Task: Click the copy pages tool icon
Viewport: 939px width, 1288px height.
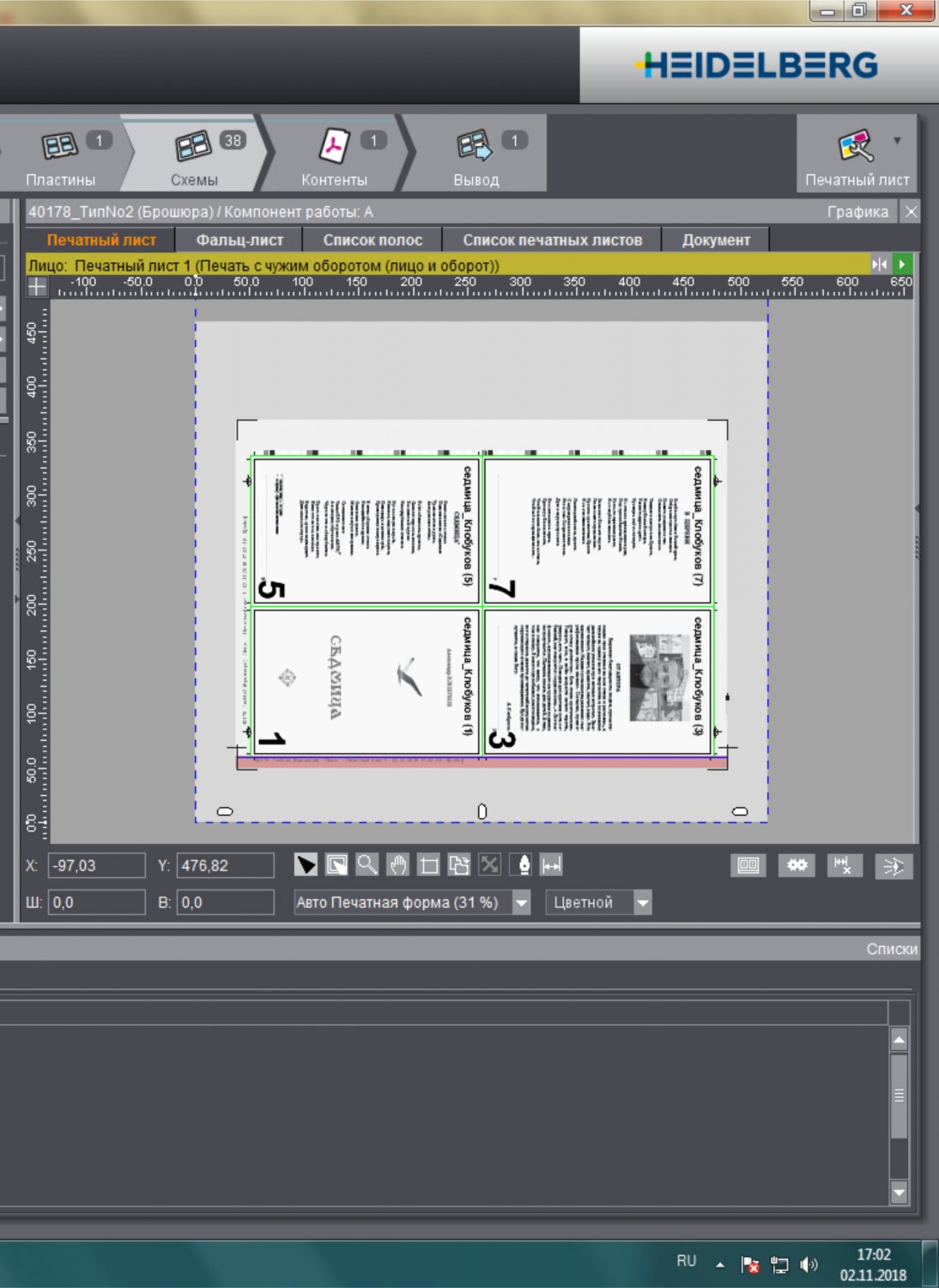Action: click(459, 865)
